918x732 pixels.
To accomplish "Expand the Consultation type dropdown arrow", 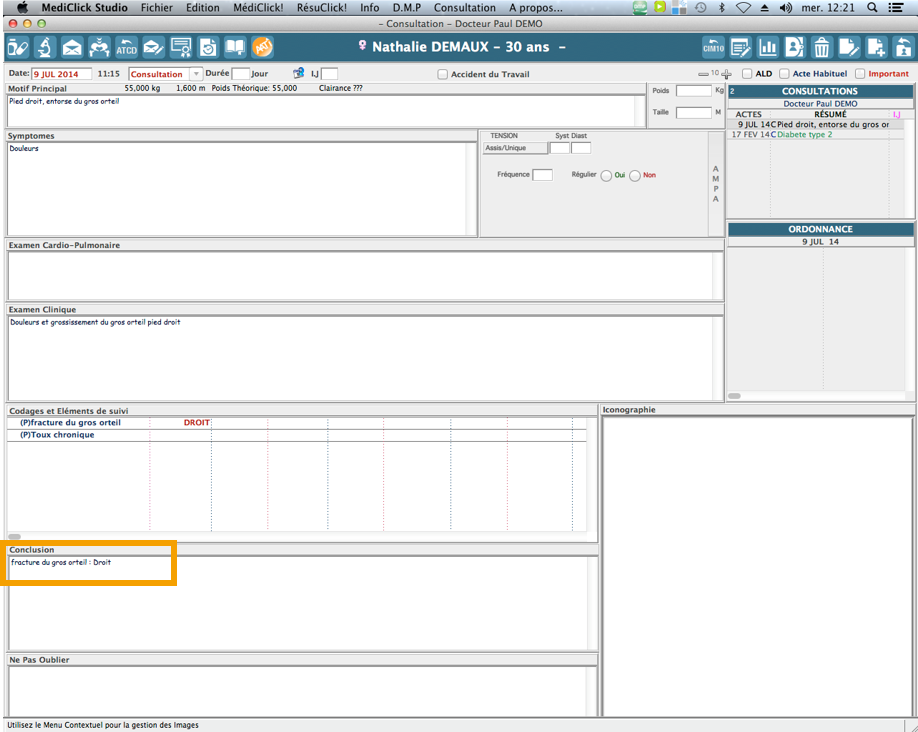I will pyautogui.click(x=196, y=74).
